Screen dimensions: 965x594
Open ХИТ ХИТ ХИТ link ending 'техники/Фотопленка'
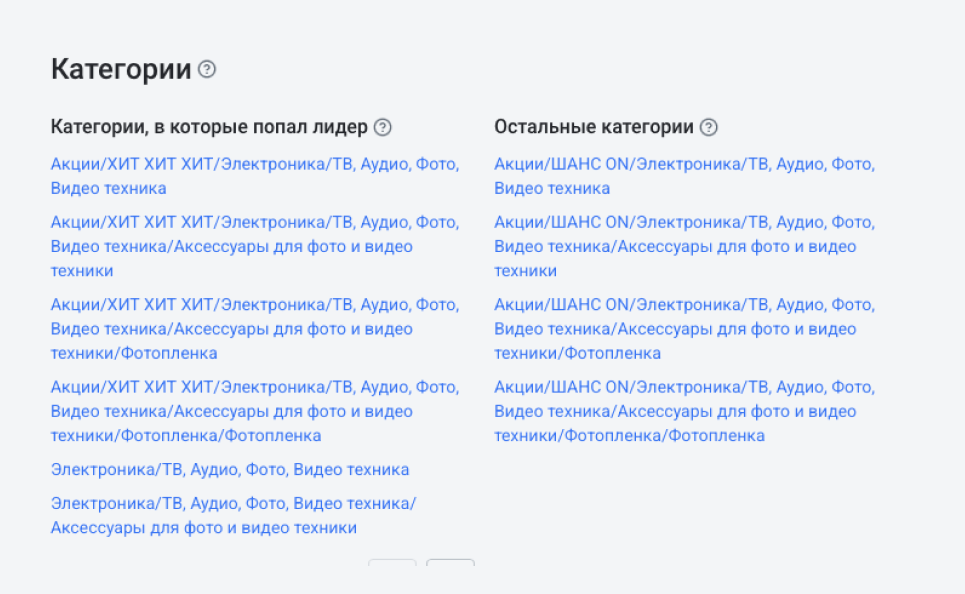[255, 329]
